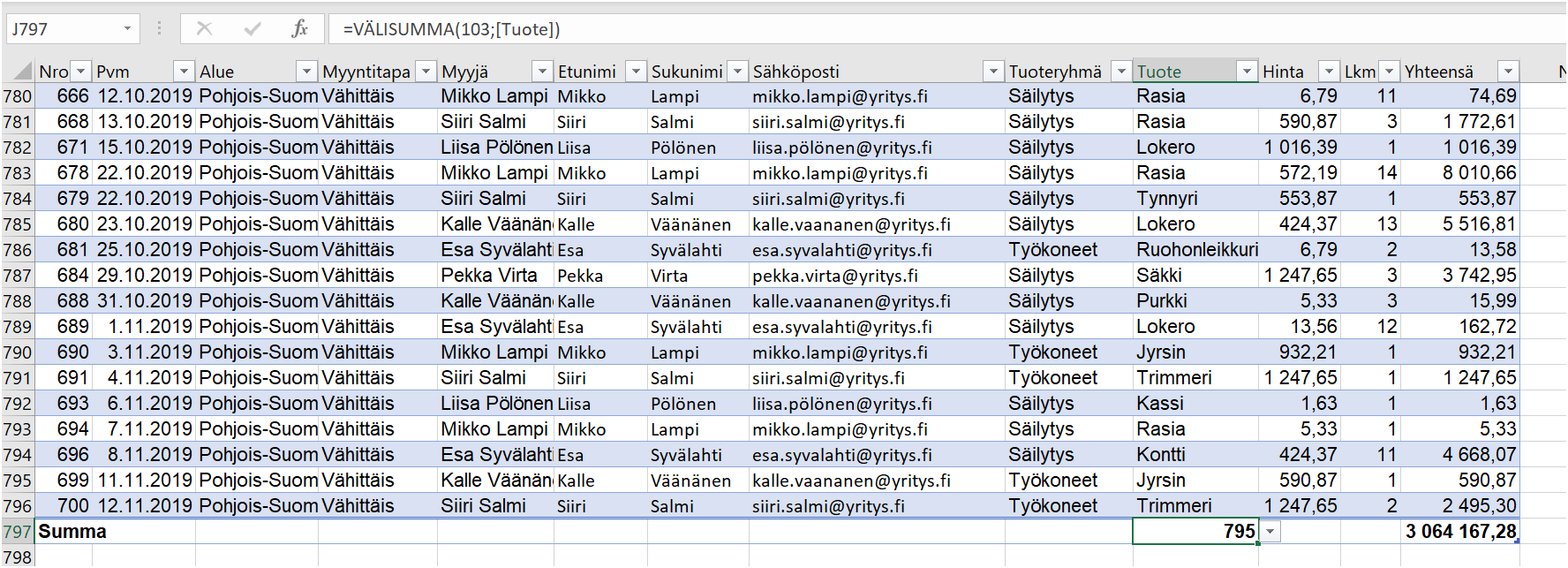Select the Yhteensä value 5 516,81

click(x=1459, y=224)
